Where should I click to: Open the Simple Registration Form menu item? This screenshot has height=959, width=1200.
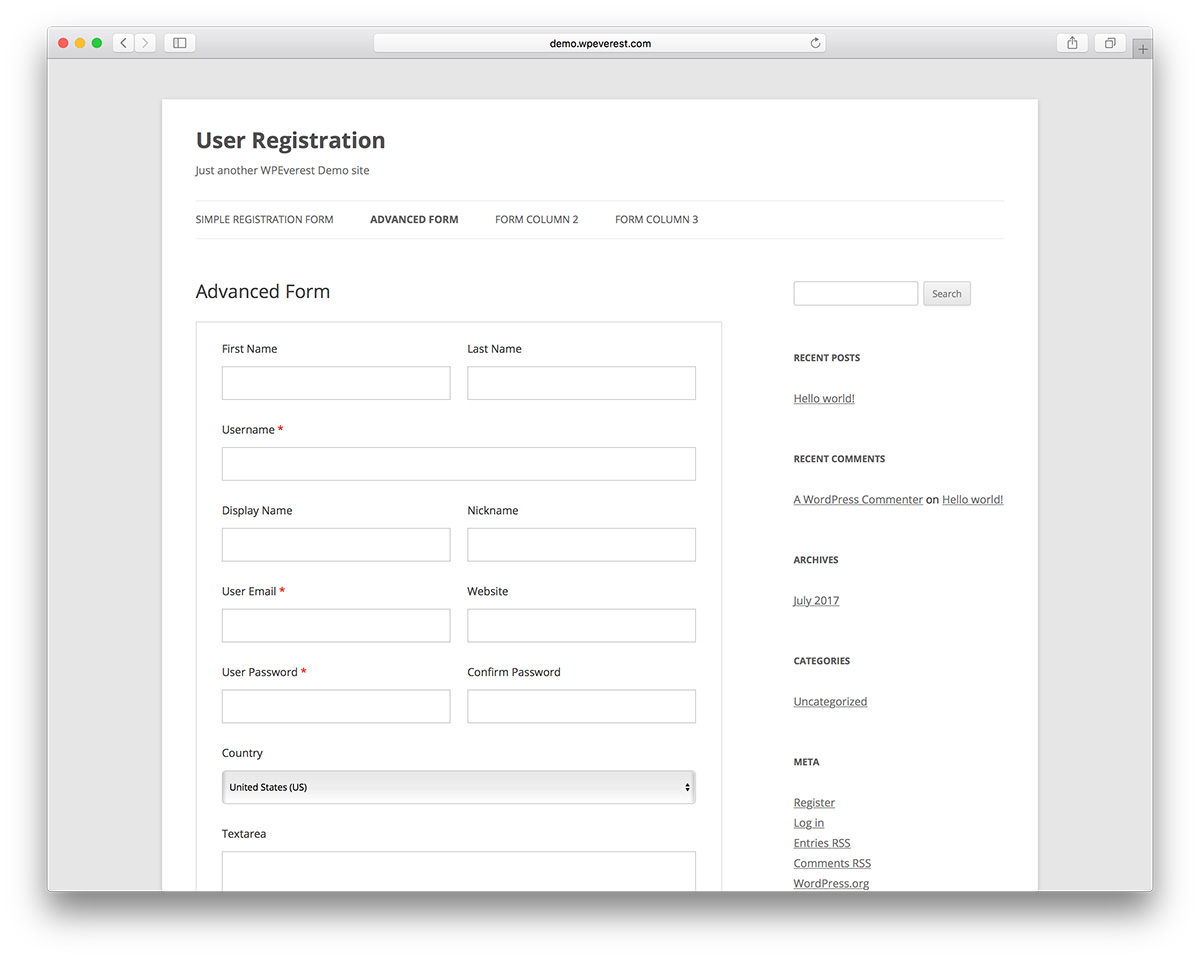[x=264, y=219]
